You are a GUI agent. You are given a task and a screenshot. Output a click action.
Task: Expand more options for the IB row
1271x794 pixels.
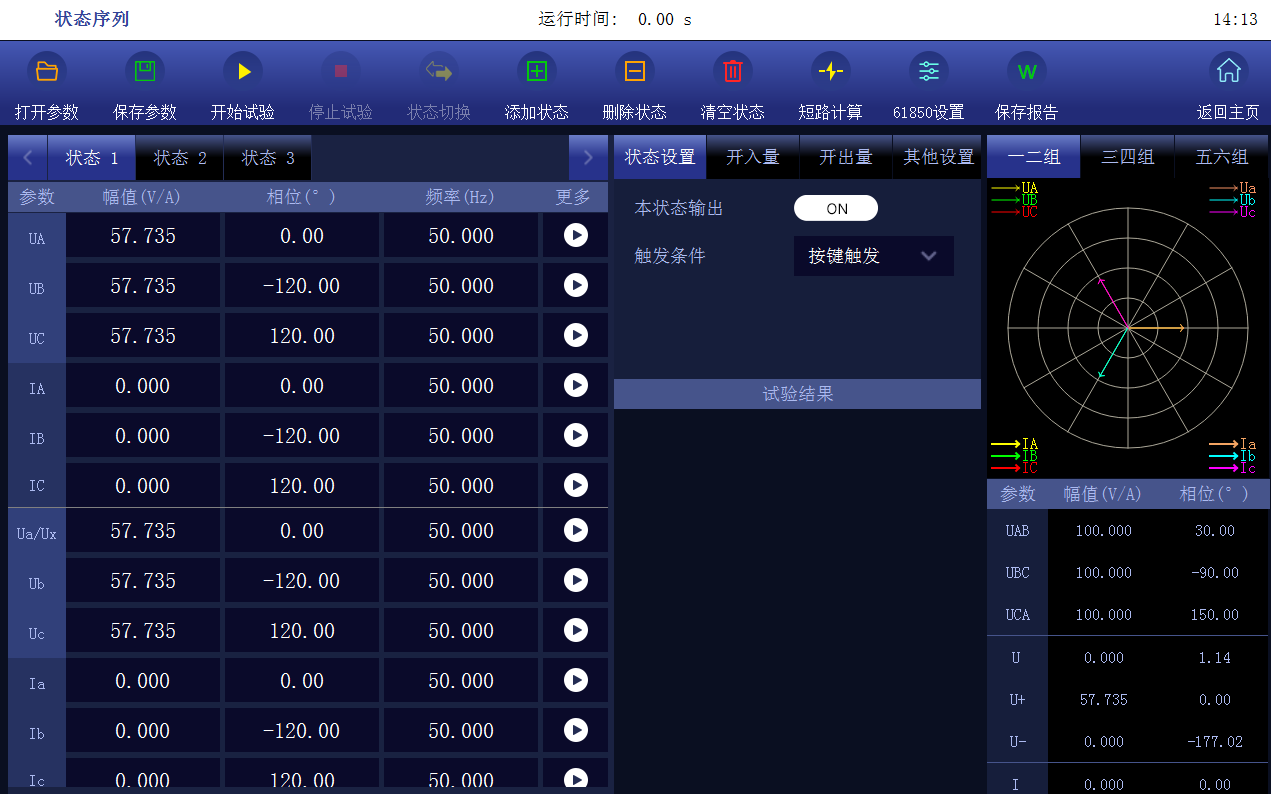[576, 435]
